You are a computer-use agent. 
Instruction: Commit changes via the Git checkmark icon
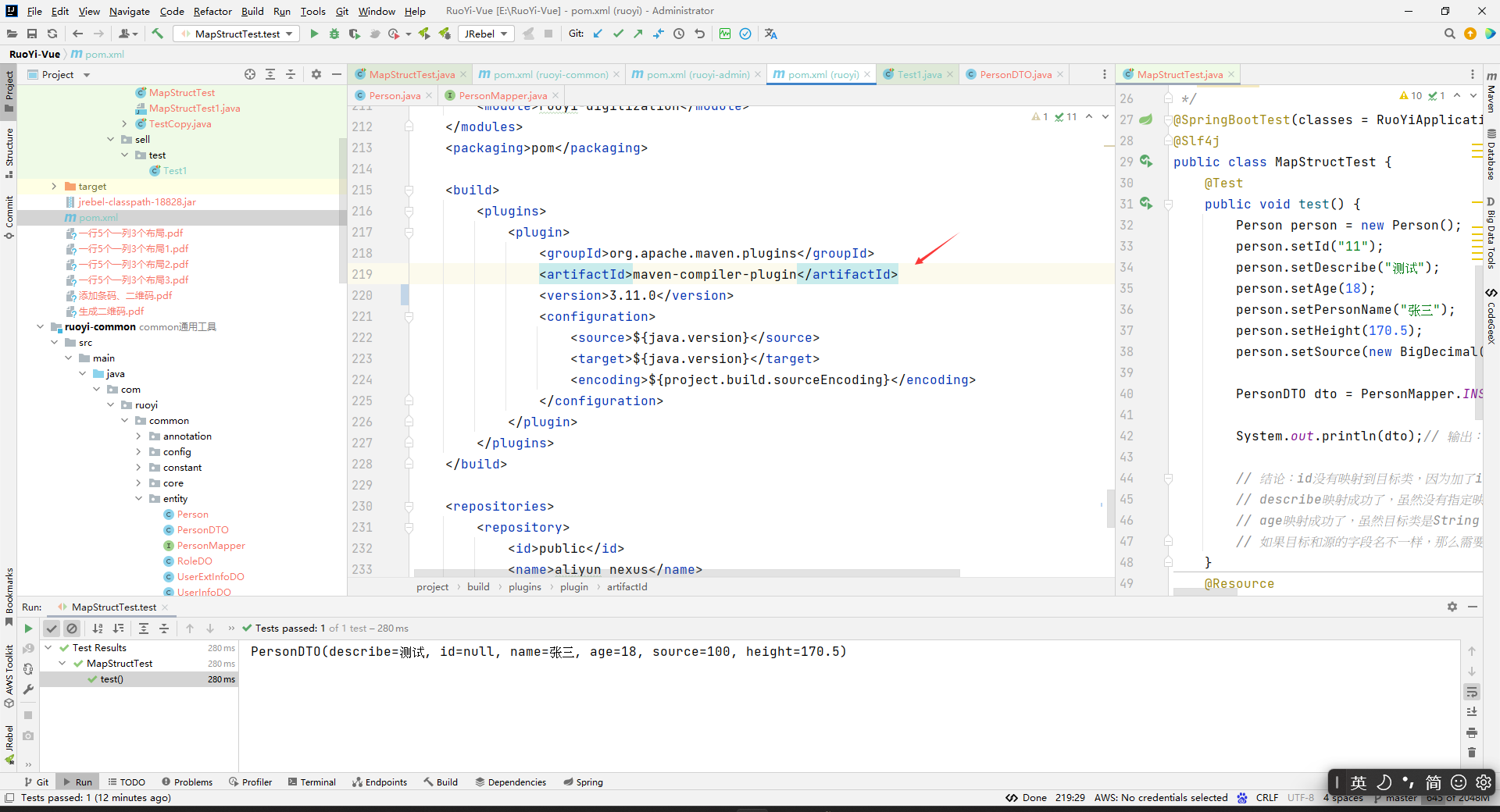(x=619, y=34)
